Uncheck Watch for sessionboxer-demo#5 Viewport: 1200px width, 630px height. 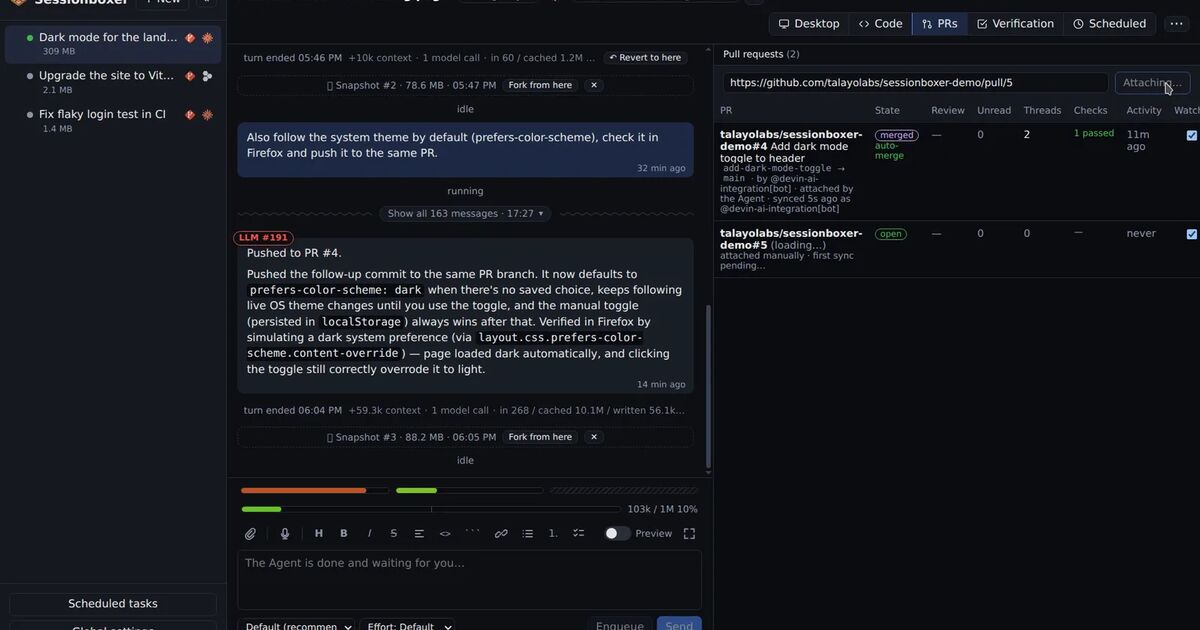[x=1192, y=234]
